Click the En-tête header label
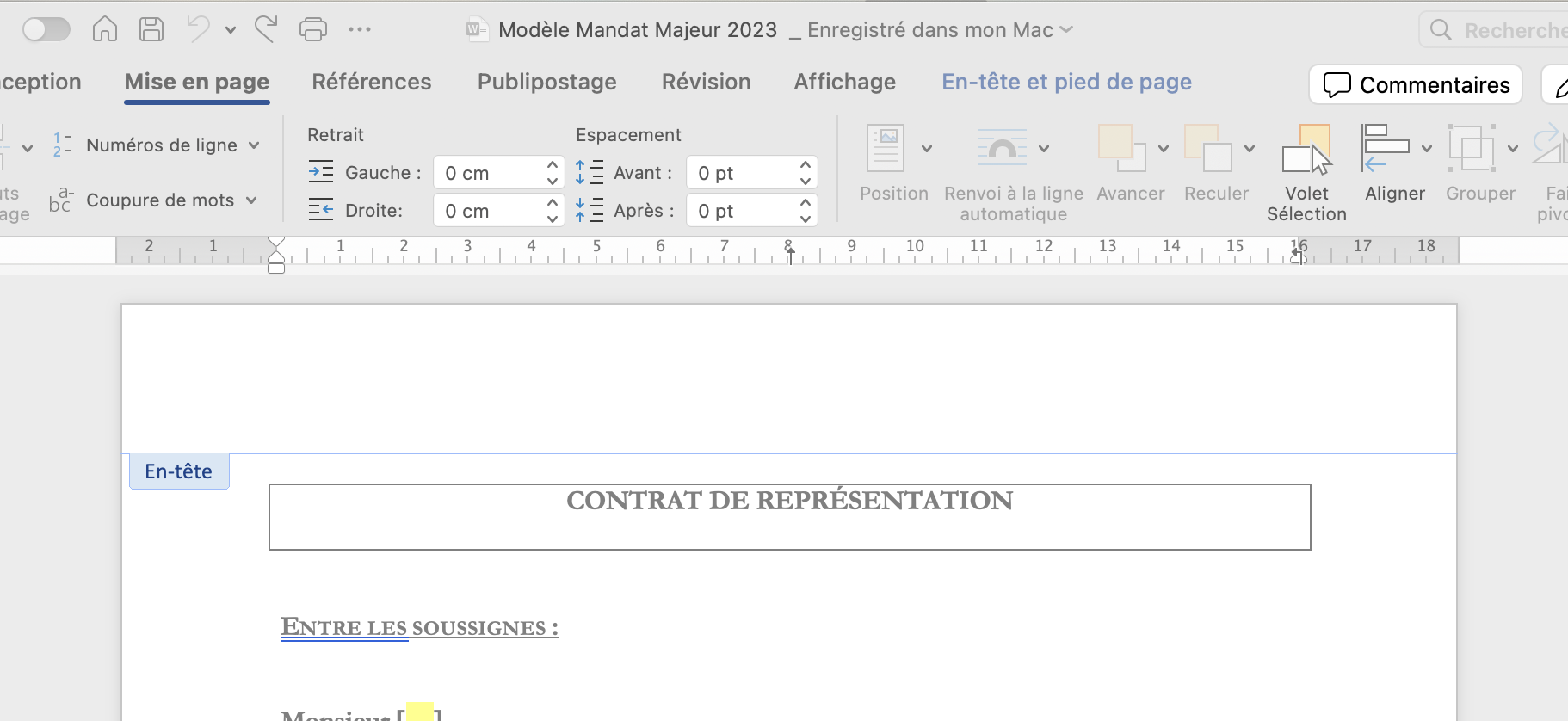The width and height of the screenshot is (1568, 721). pos(179,471)
